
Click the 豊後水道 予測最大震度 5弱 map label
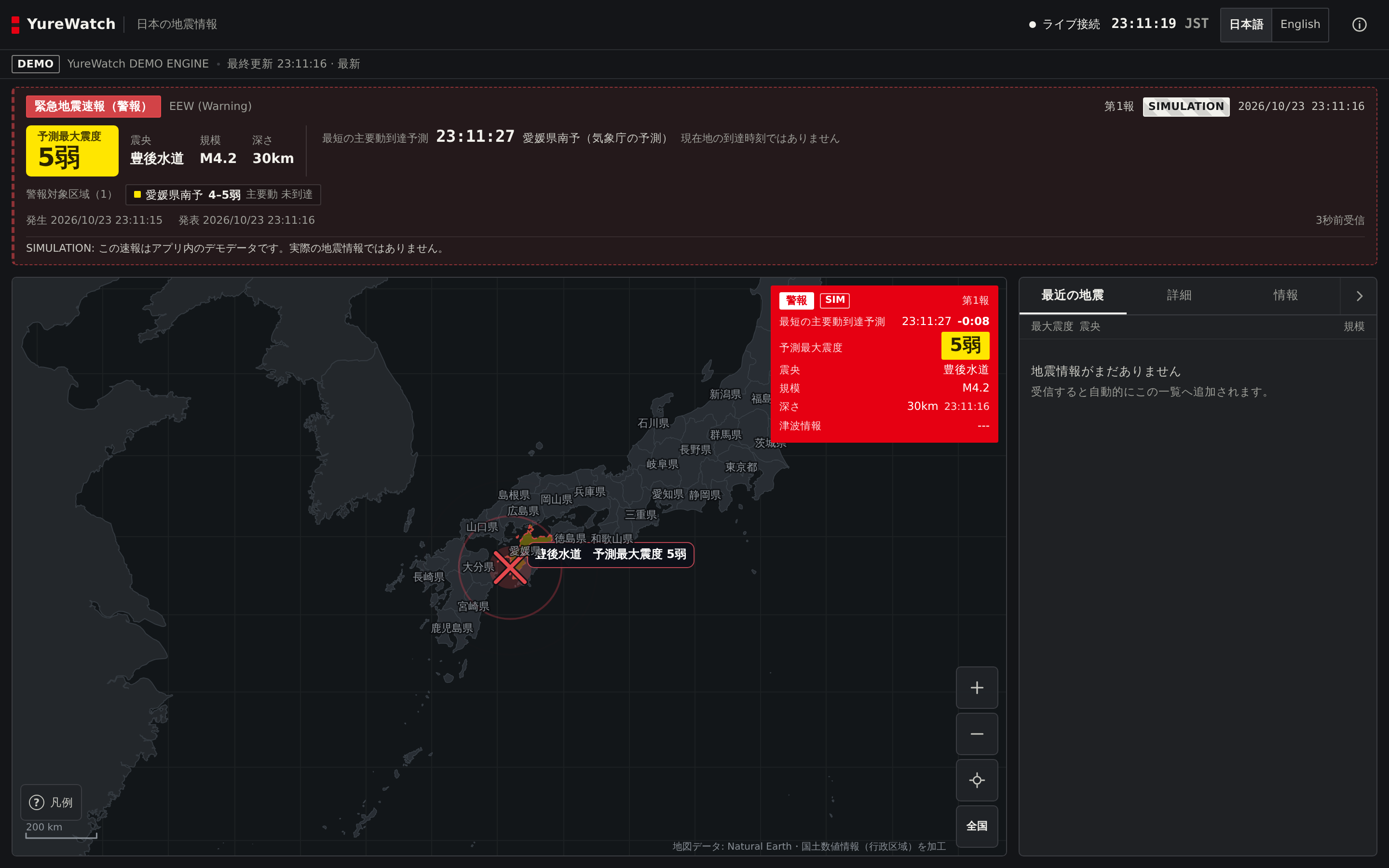point(611,555)
